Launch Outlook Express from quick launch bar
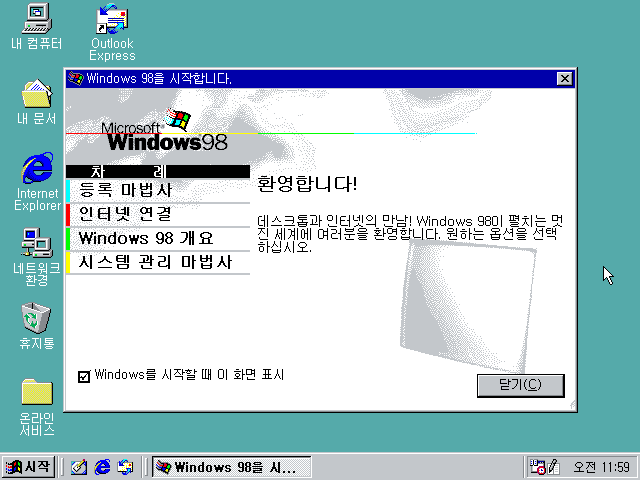This screenshot has height=480, width=640. coord(125,467)
